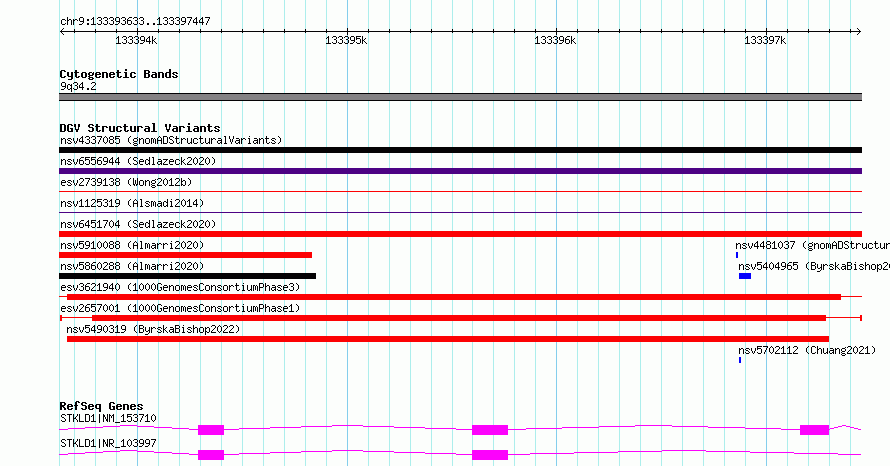Click the STKLD1|NR_103997 gene label

tap(108, 443)
